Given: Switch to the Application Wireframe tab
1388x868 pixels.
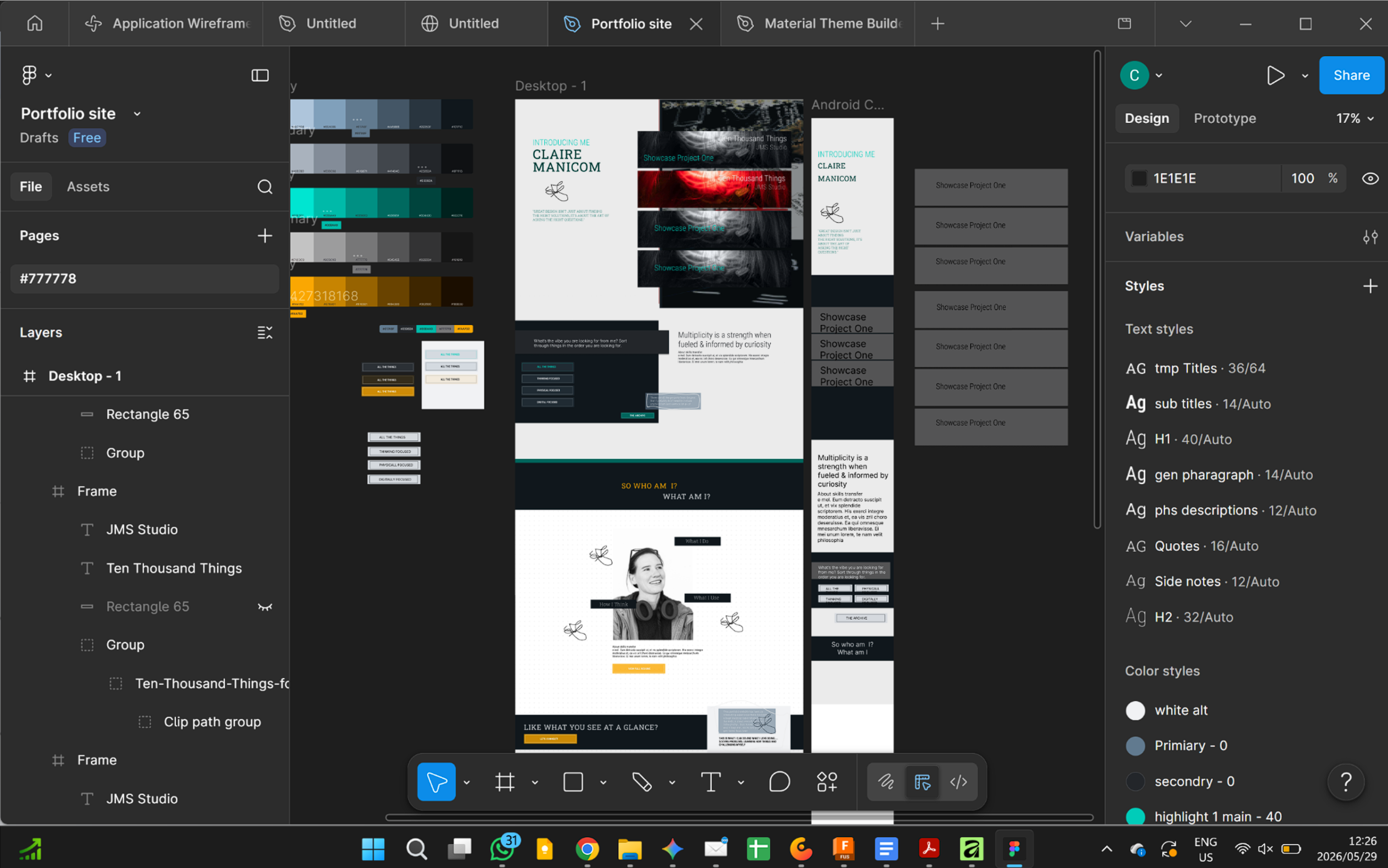Looking at the screenshot, I should click(166, 24).
